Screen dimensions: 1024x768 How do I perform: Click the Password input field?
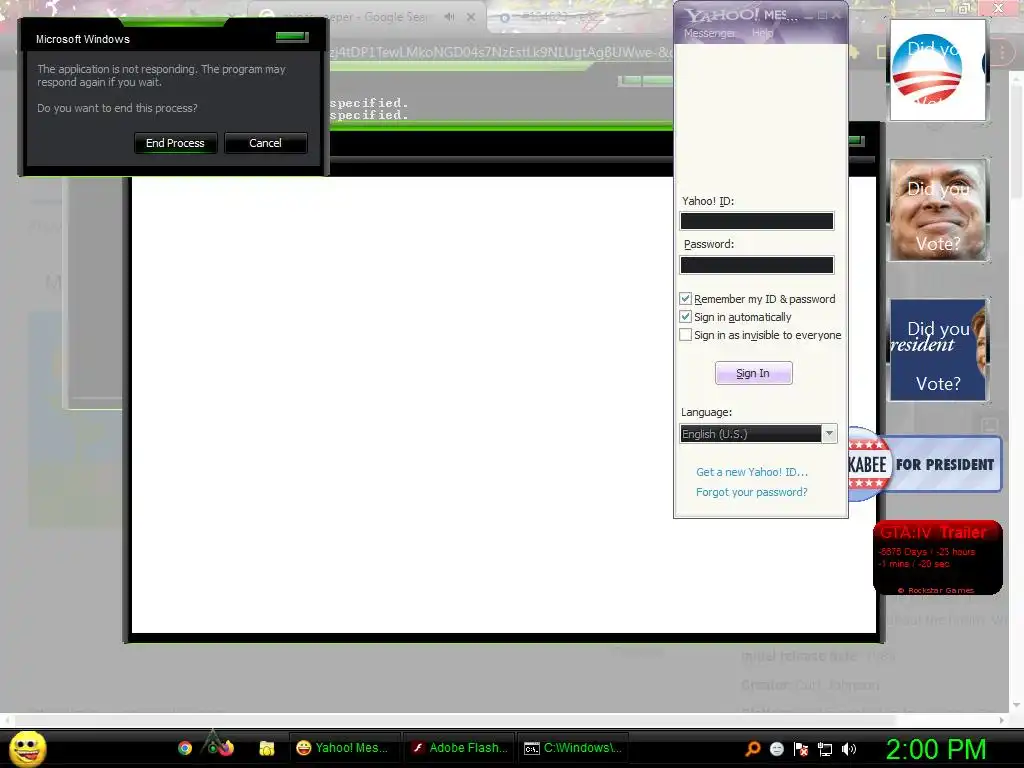757,264
